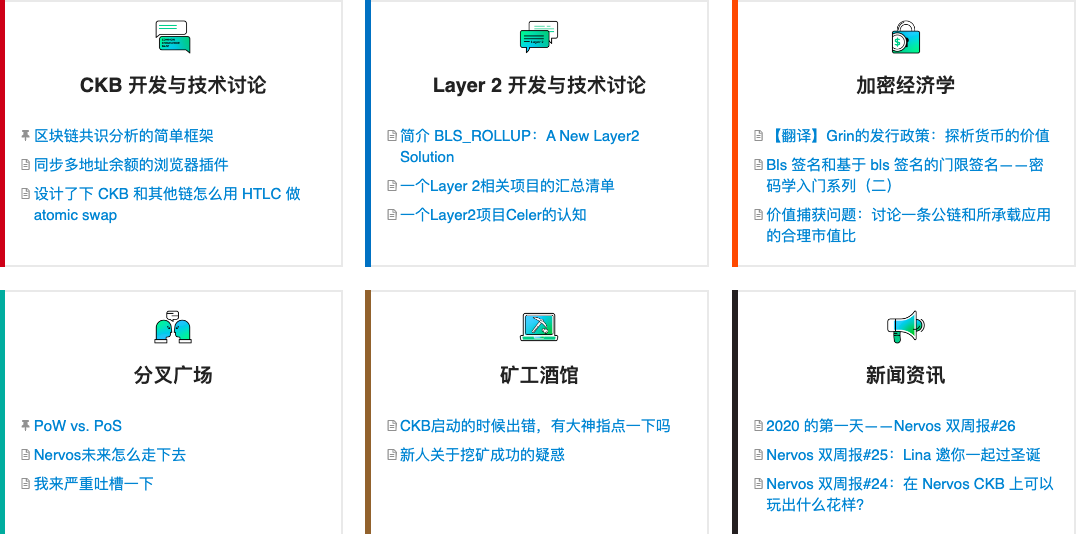Screen dimensions: 1078x534
Task: Click the 新闻资讯 megaphone icon
Action: [905, 327]
